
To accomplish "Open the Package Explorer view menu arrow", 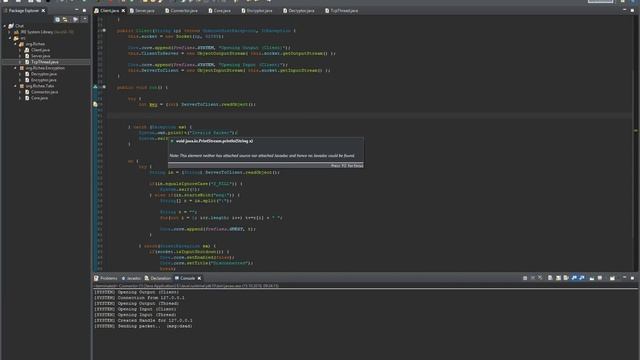I will tap(84, 19).
